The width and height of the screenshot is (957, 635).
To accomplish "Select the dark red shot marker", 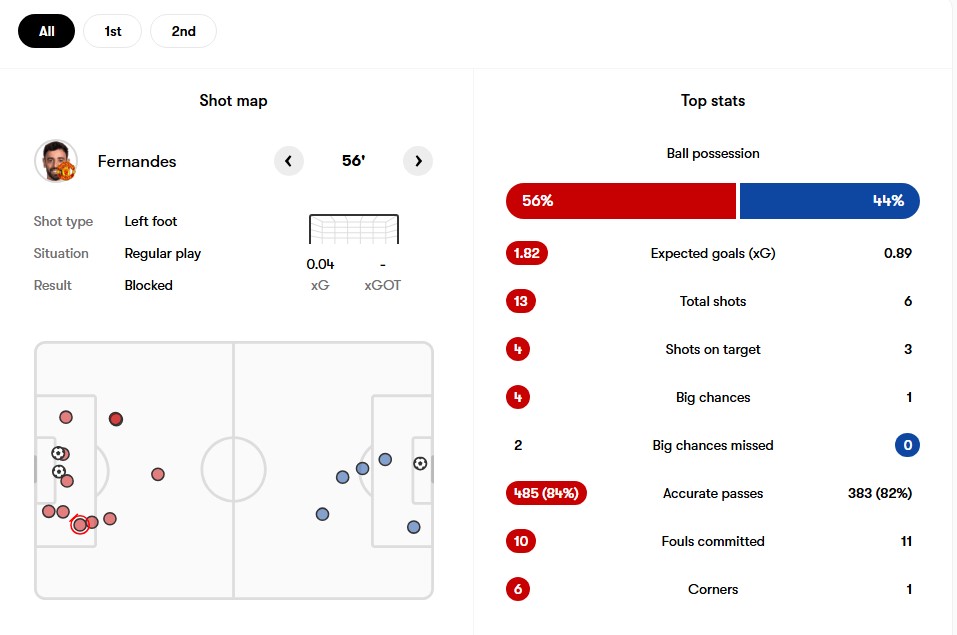I will coord(116,419).
